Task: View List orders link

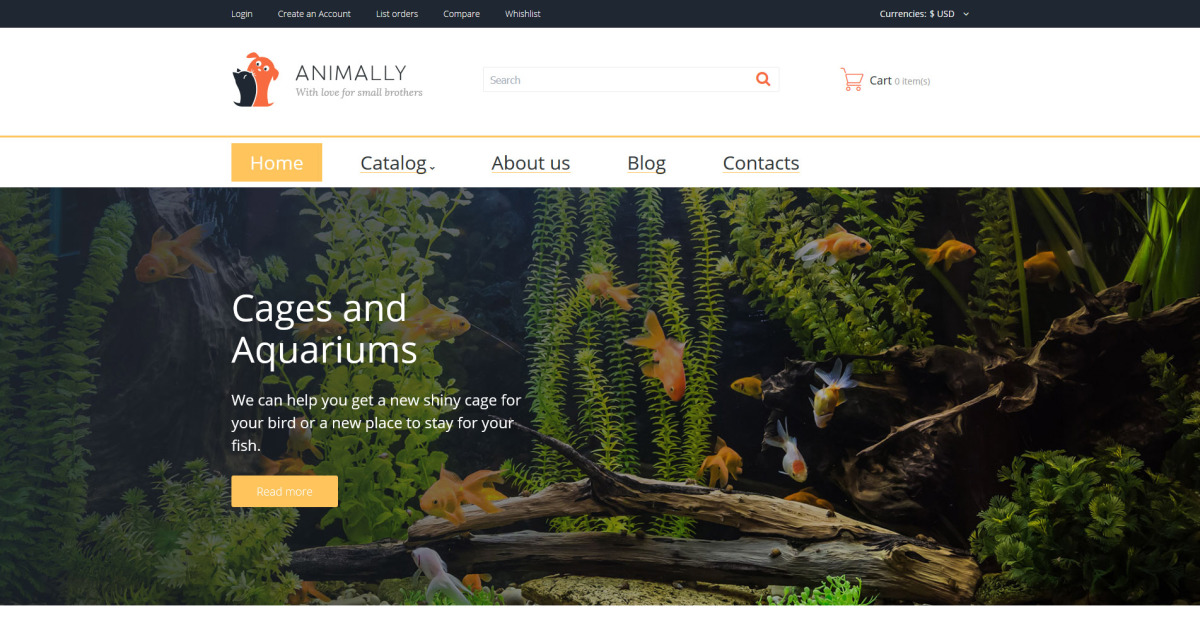Action: tap(397, 14)
